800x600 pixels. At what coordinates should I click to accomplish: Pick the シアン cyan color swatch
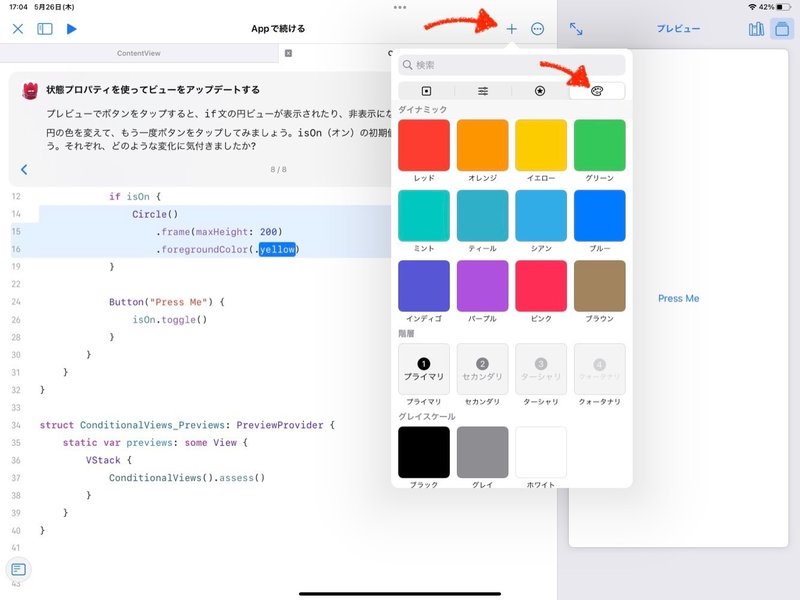[541, 215]
